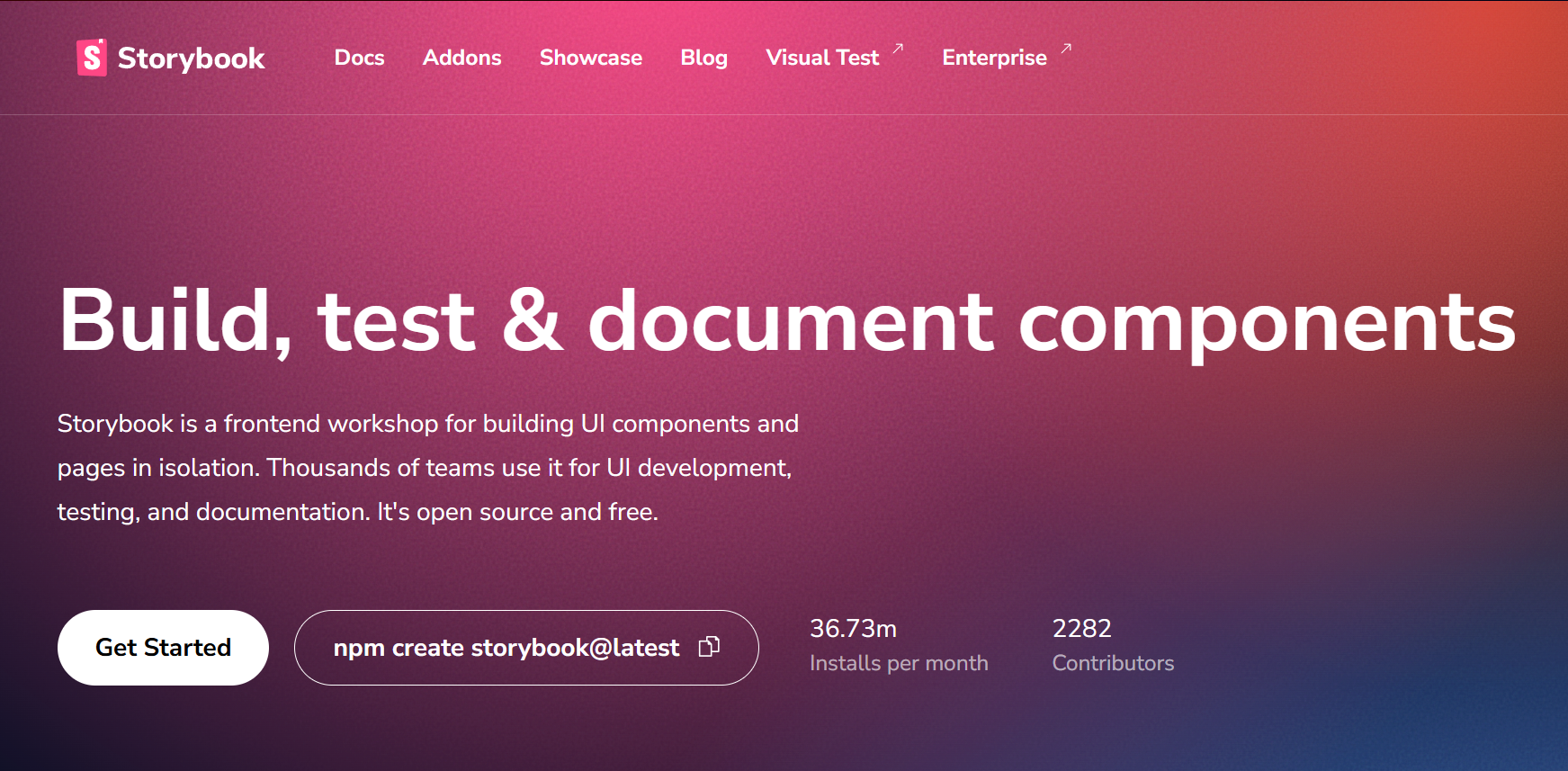The image size is (1568, 771).
Task: Copy the npm command using the copy icon
Action: pos(709,647)
